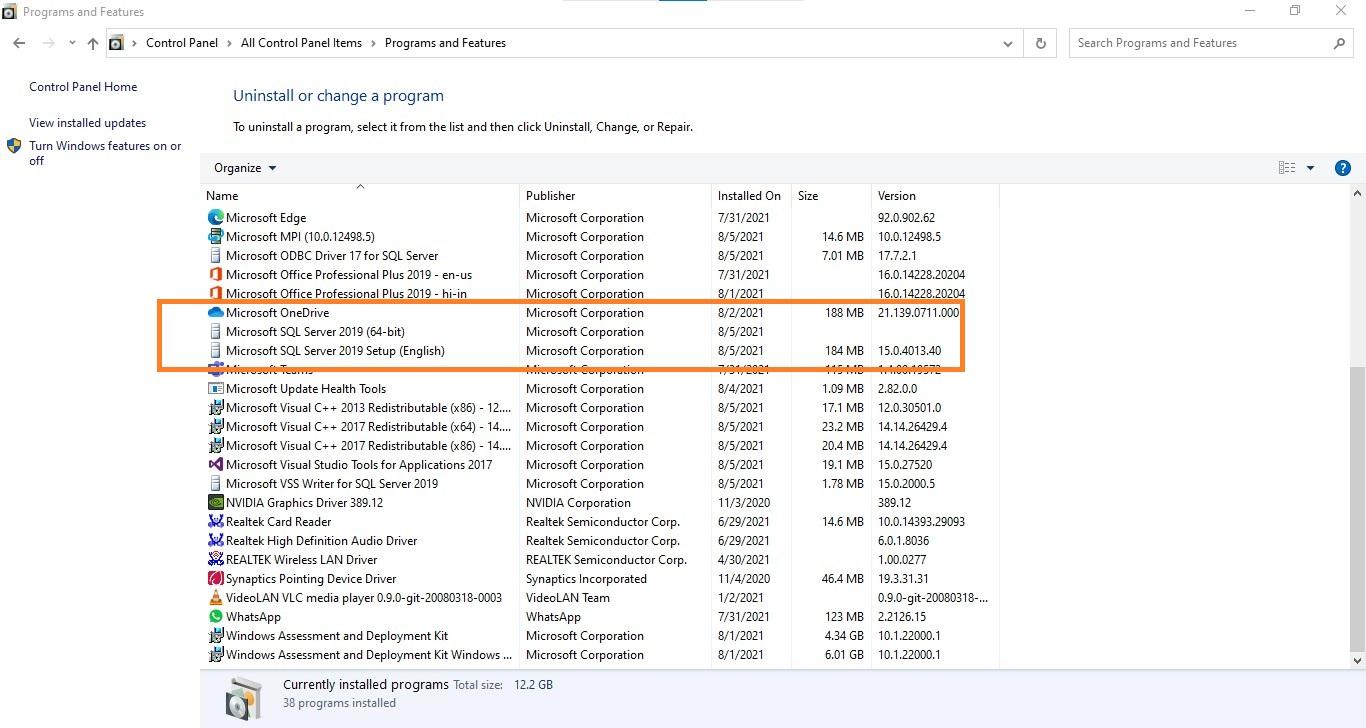Go back to the previous page
The height and width of the screenshot is (728, 1366).
19,43
